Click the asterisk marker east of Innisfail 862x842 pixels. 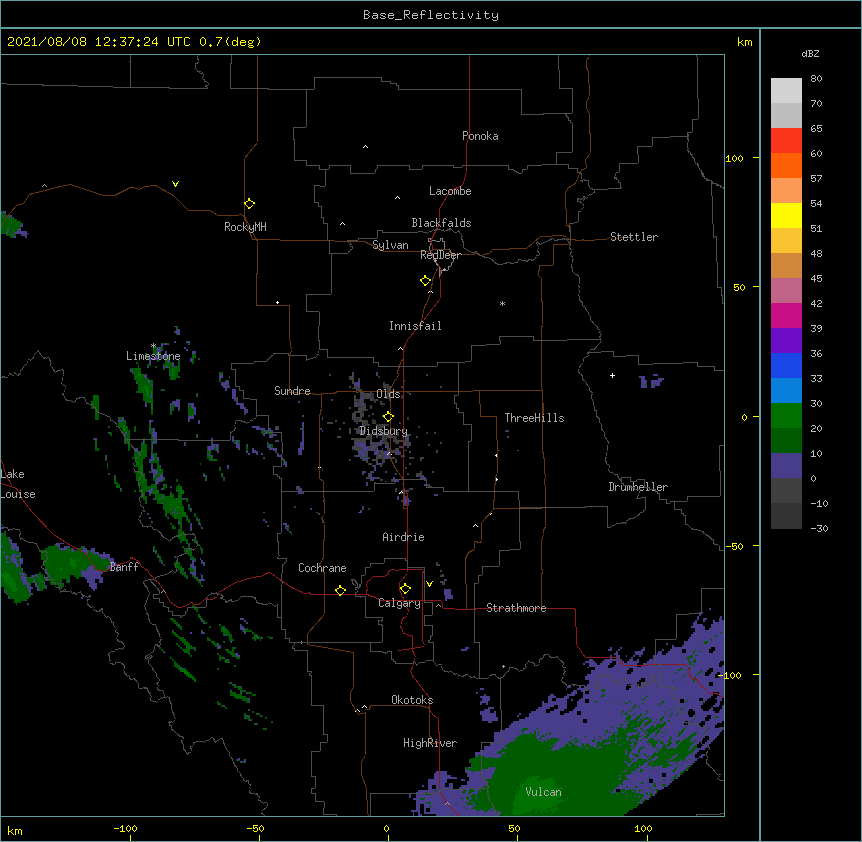point(502,303)
